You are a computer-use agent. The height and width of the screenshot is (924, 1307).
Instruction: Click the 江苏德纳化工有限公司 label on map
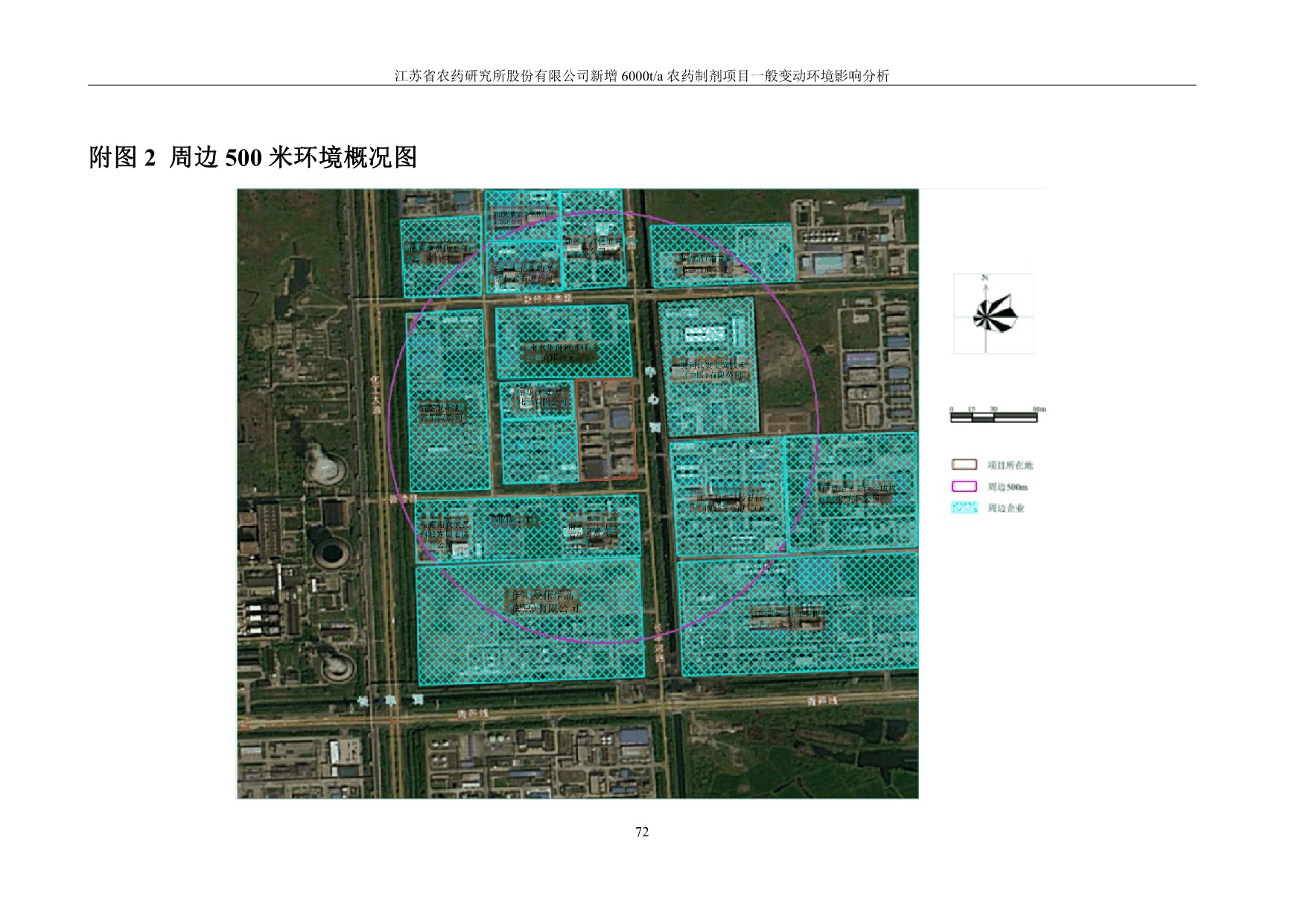point(787,618)
